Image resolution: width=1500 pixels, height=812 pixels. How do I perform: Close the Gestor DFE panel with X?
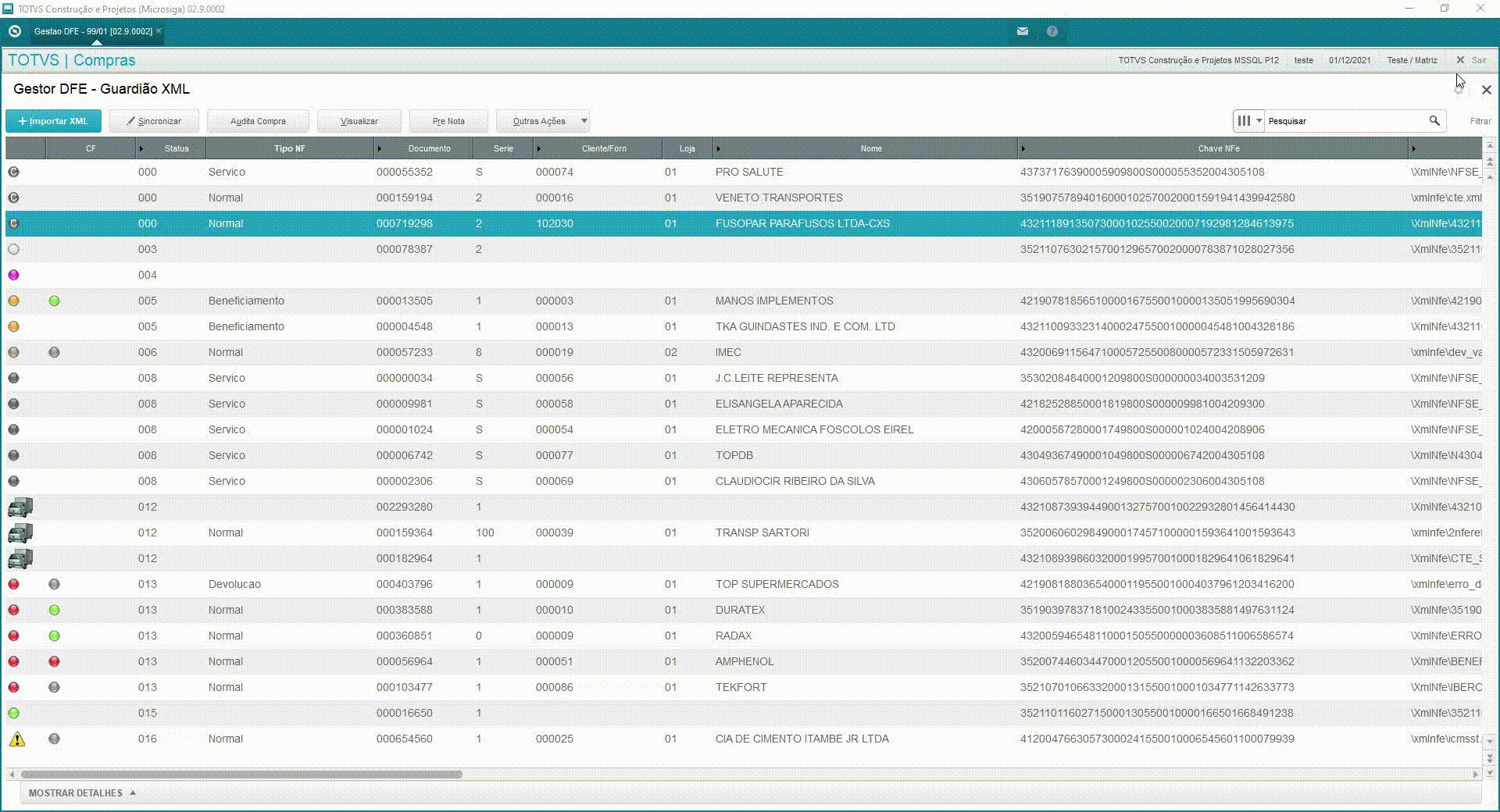point(1486,90)
